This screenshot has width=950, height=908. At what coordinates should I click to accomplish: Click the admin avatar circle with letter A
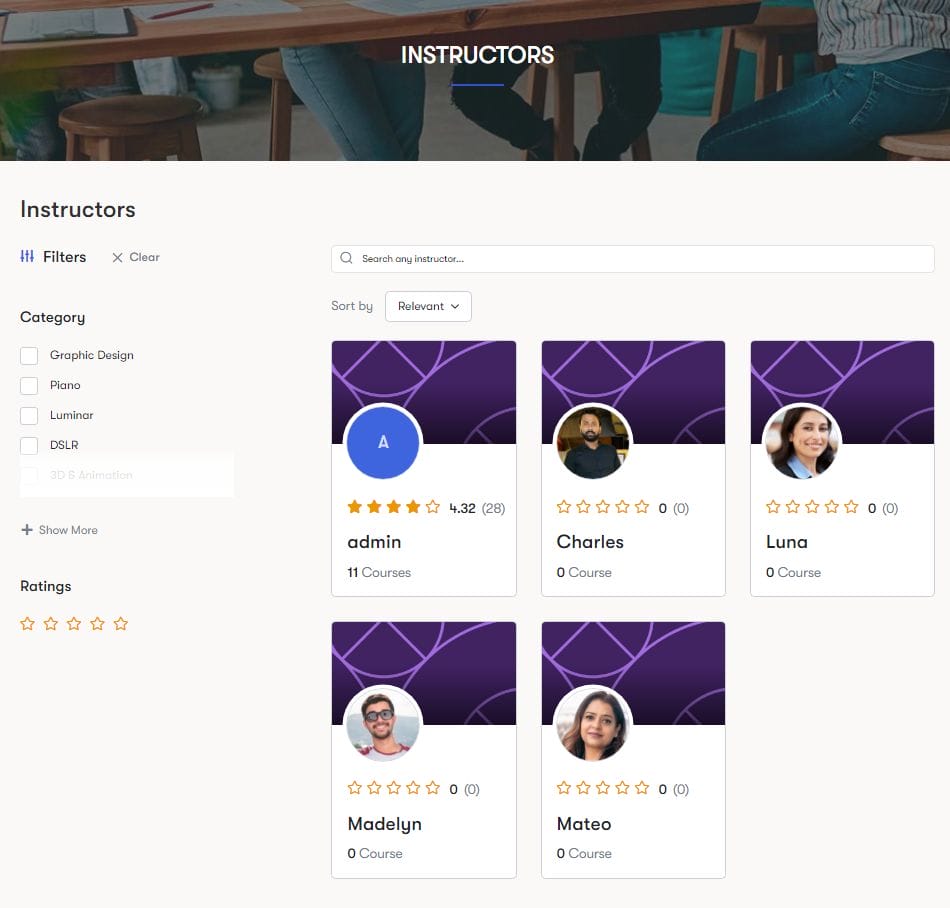383,442
